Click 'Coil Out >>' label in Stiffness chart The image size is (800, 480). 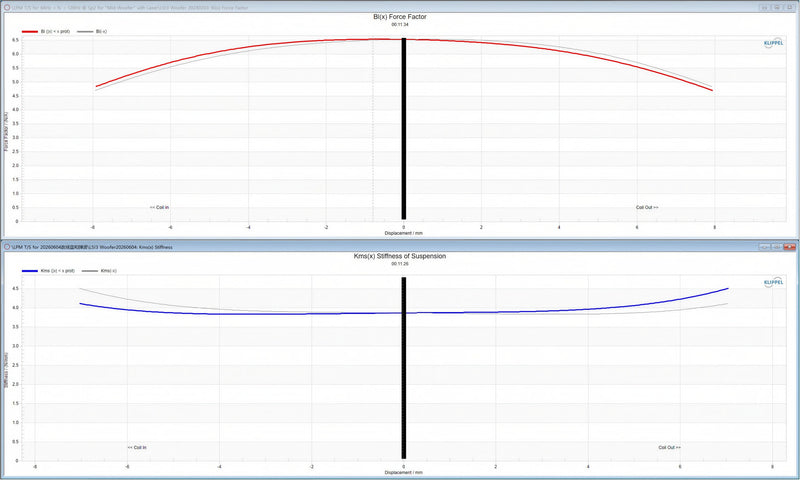[669, 447]
